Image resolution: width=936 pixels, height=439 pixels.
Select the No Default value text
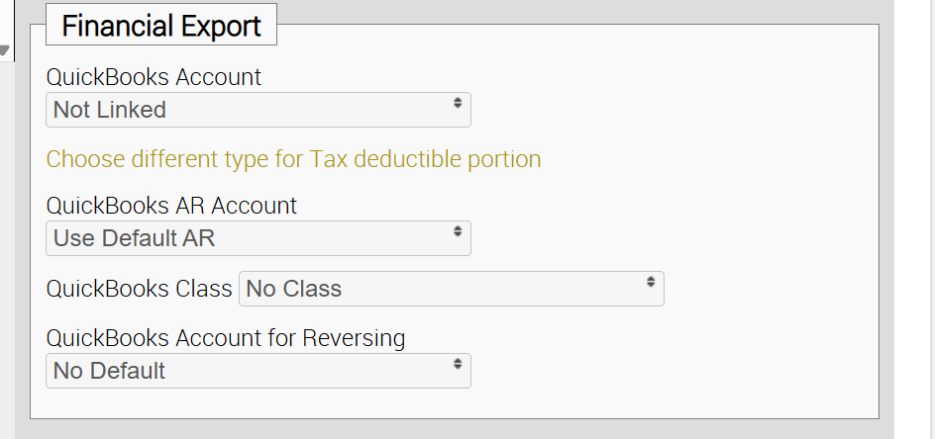(109, 371)
